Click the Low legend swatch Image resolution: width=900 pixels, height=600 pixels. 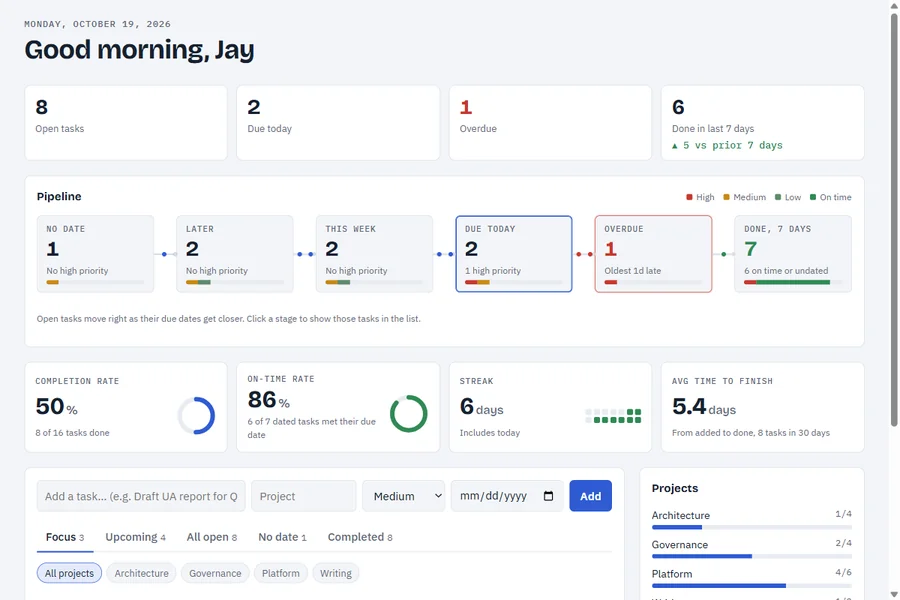[778, 197]
